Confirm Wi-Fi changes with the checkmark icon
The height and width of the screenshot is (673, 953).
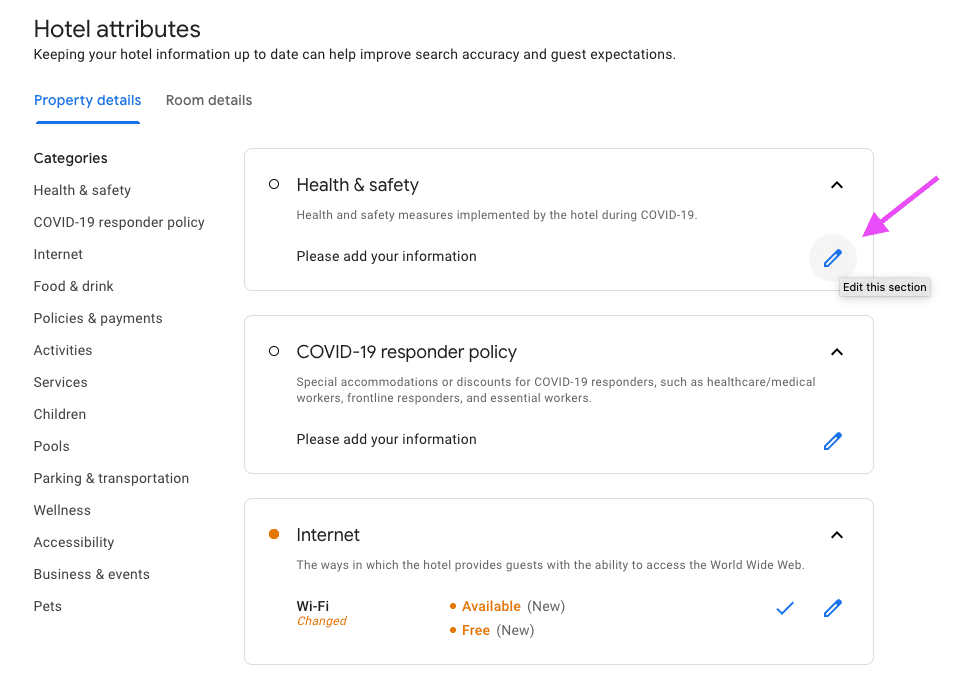[x=785, y=608]
